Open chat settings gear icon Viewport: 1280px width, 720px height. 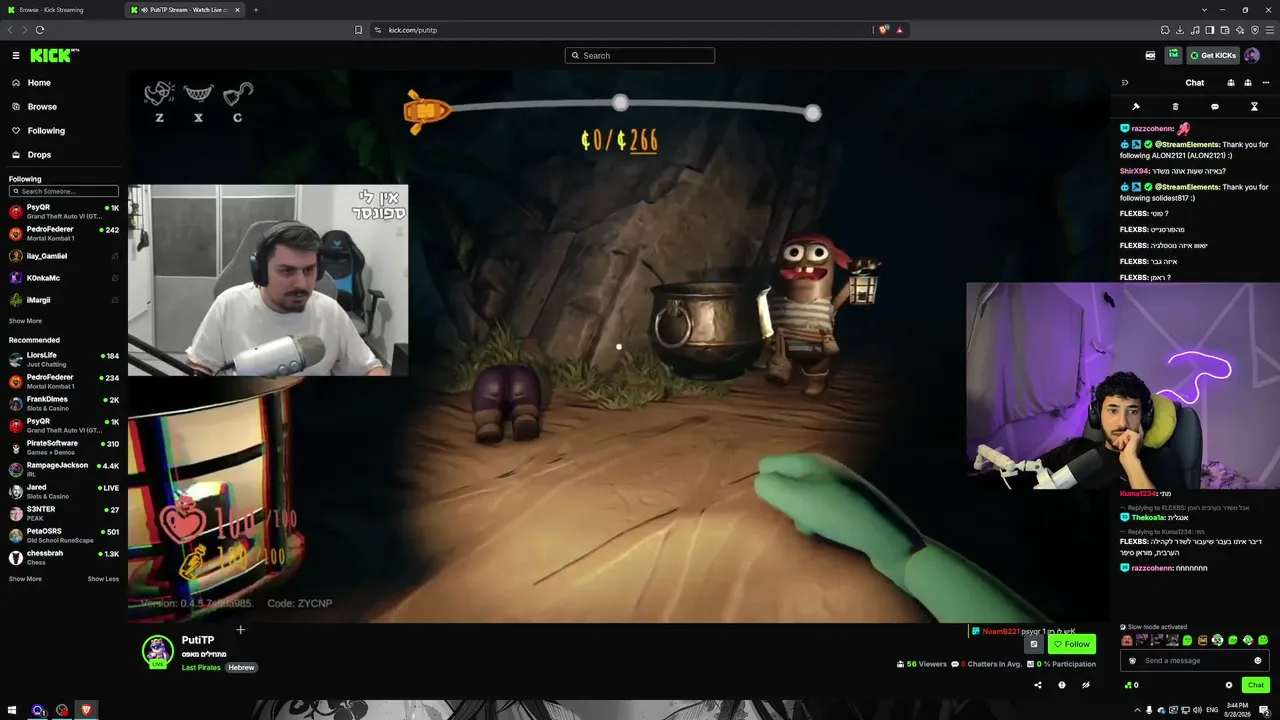pos(1229,685)
